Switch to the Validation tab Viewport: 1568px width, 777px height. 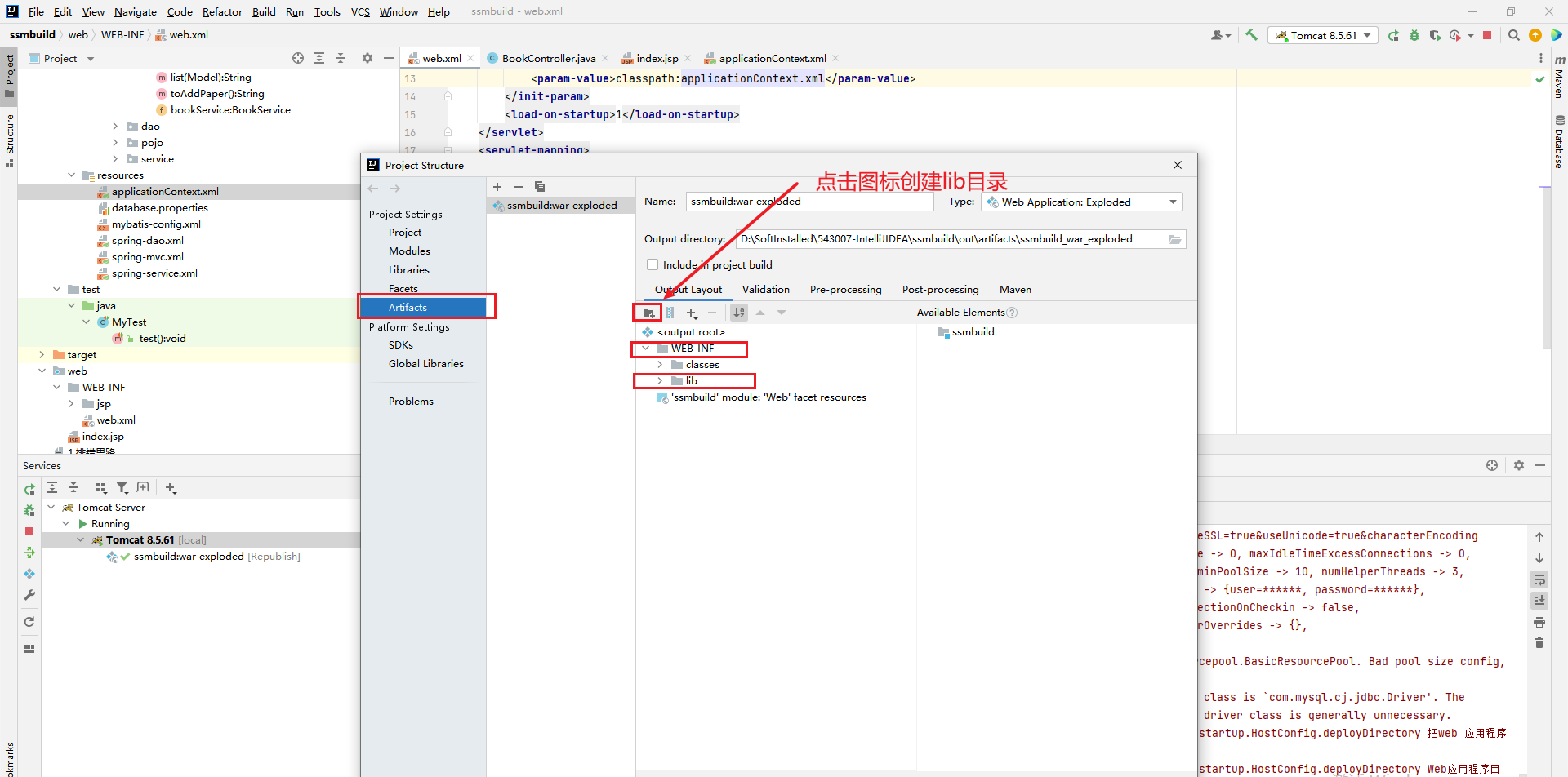(x=766, y=289)
